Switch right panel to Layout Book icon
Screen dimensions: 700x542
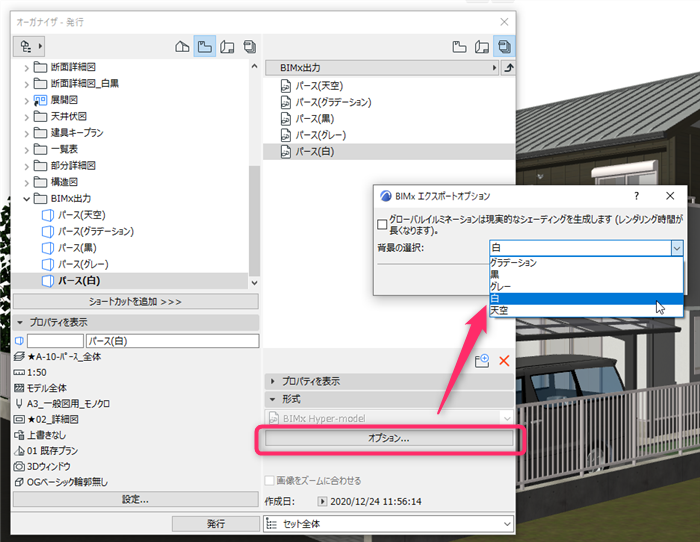482,46
